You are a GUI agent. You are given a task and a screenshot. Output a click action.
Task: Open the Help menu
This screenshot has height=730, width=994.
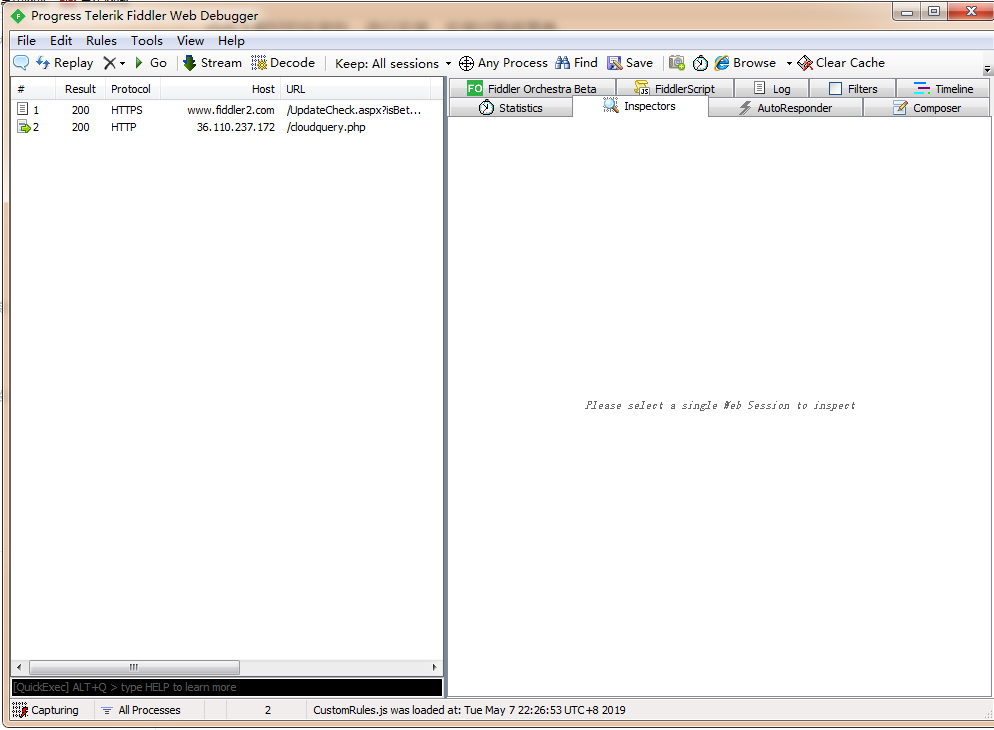(231, 41)
